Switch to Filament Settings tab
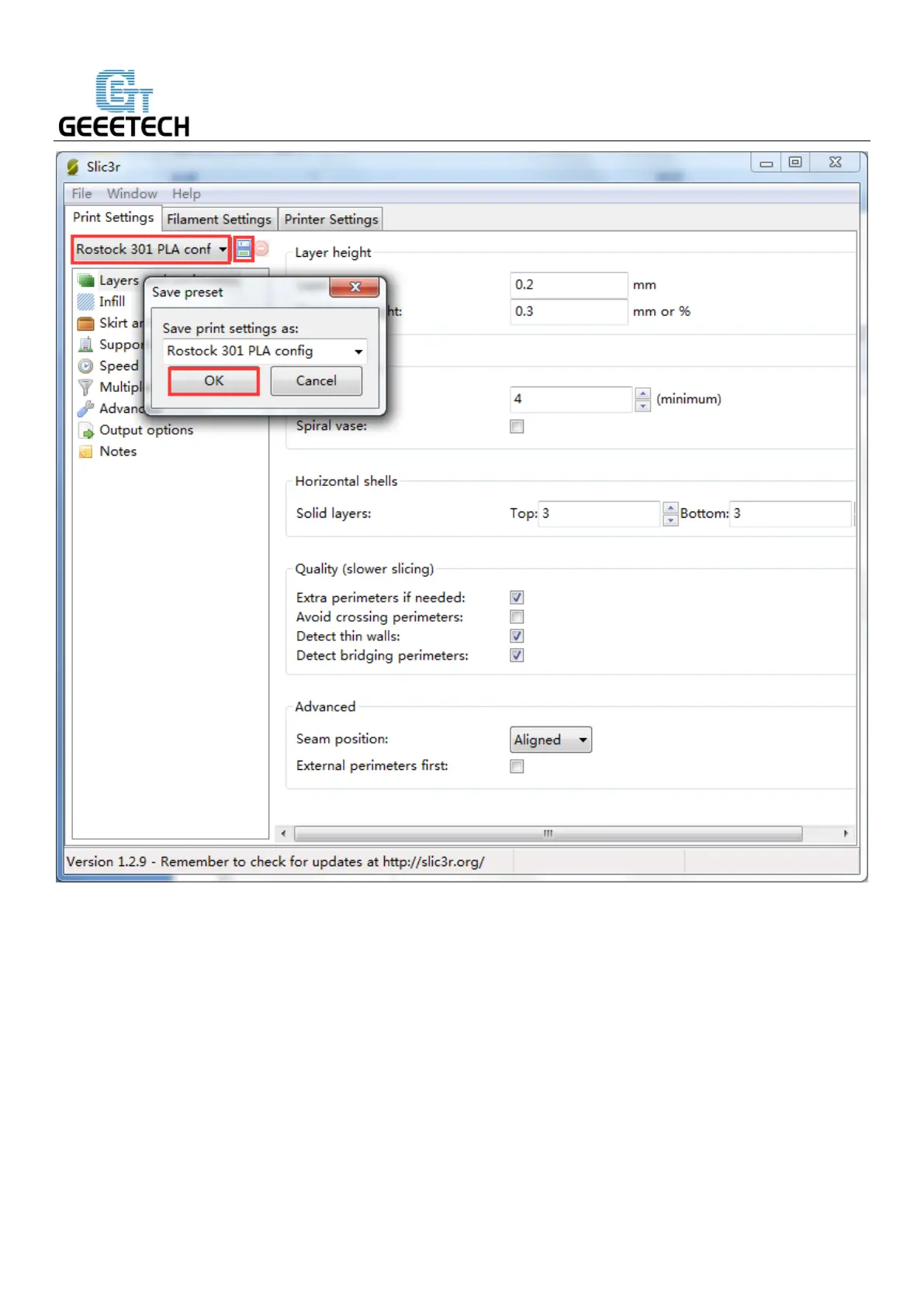The image size is (924, 1307). coord(219,220)
